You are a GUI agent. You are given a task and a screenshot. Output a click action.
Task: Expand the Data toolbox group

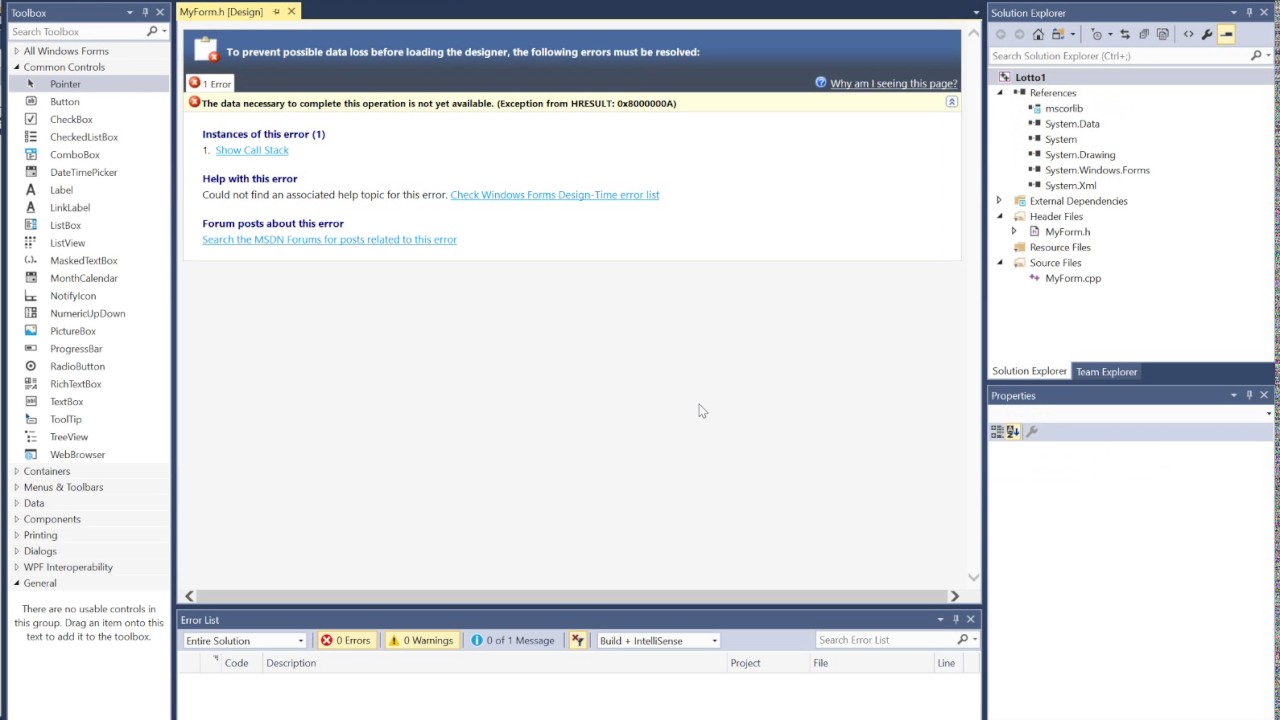16,503
